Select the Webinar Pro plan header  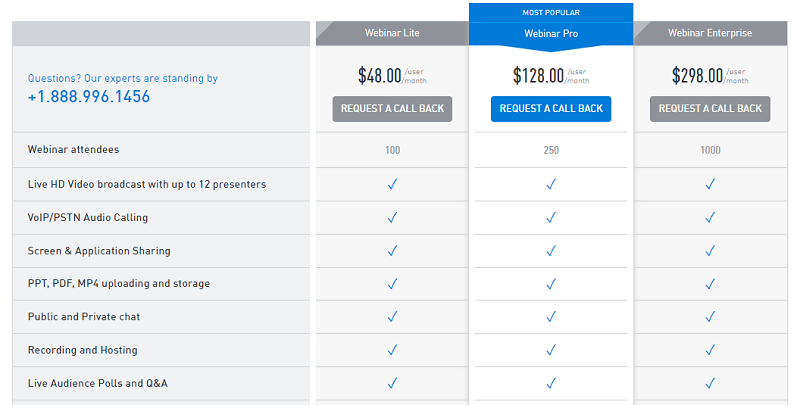point(551,34)
